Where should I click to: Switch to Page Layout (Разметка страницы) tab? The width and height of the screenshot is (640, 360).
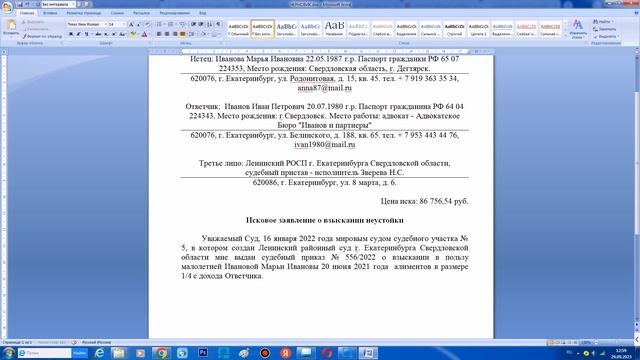pyautogui.click(x=84, y=13)
